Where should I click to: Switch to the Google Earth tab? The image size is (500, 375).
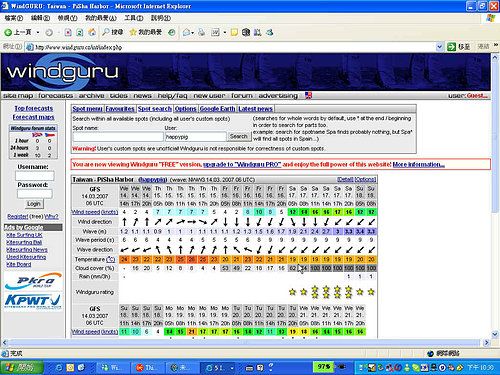(218, 109)
